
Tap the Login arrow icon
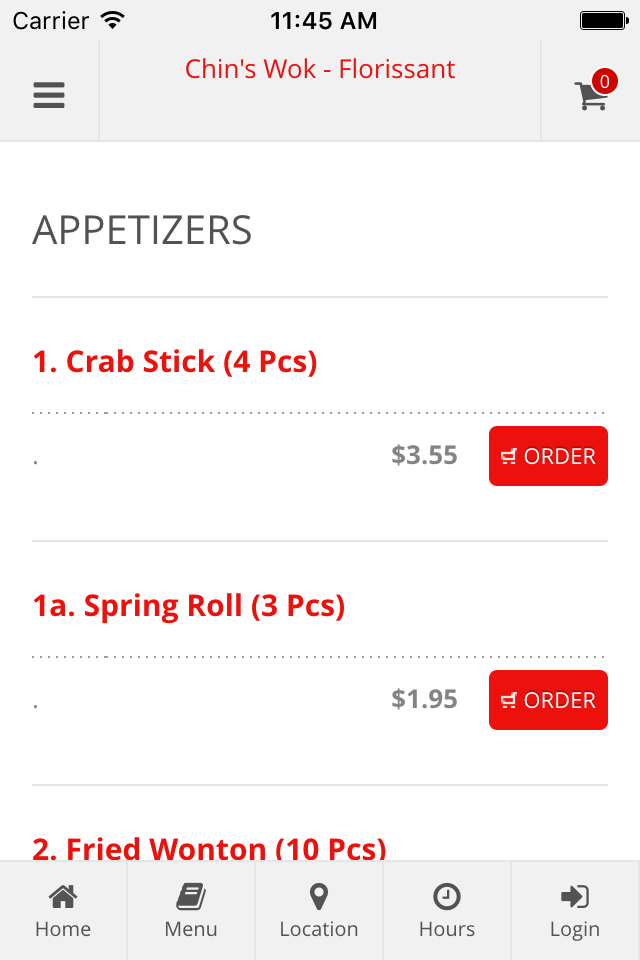coord(574,897)
